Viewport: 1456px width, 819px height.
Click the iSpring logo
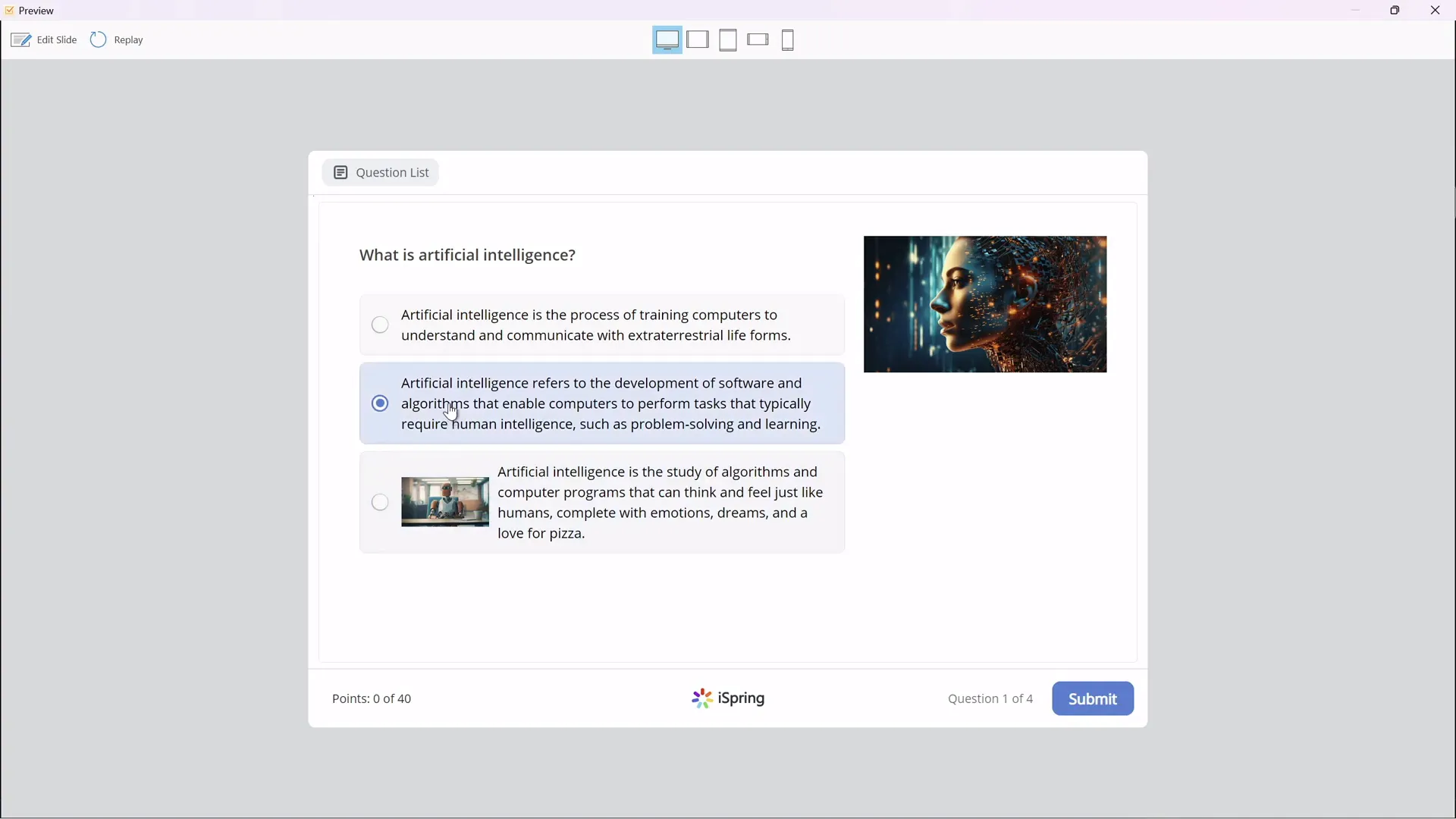(x=726, y=698)
